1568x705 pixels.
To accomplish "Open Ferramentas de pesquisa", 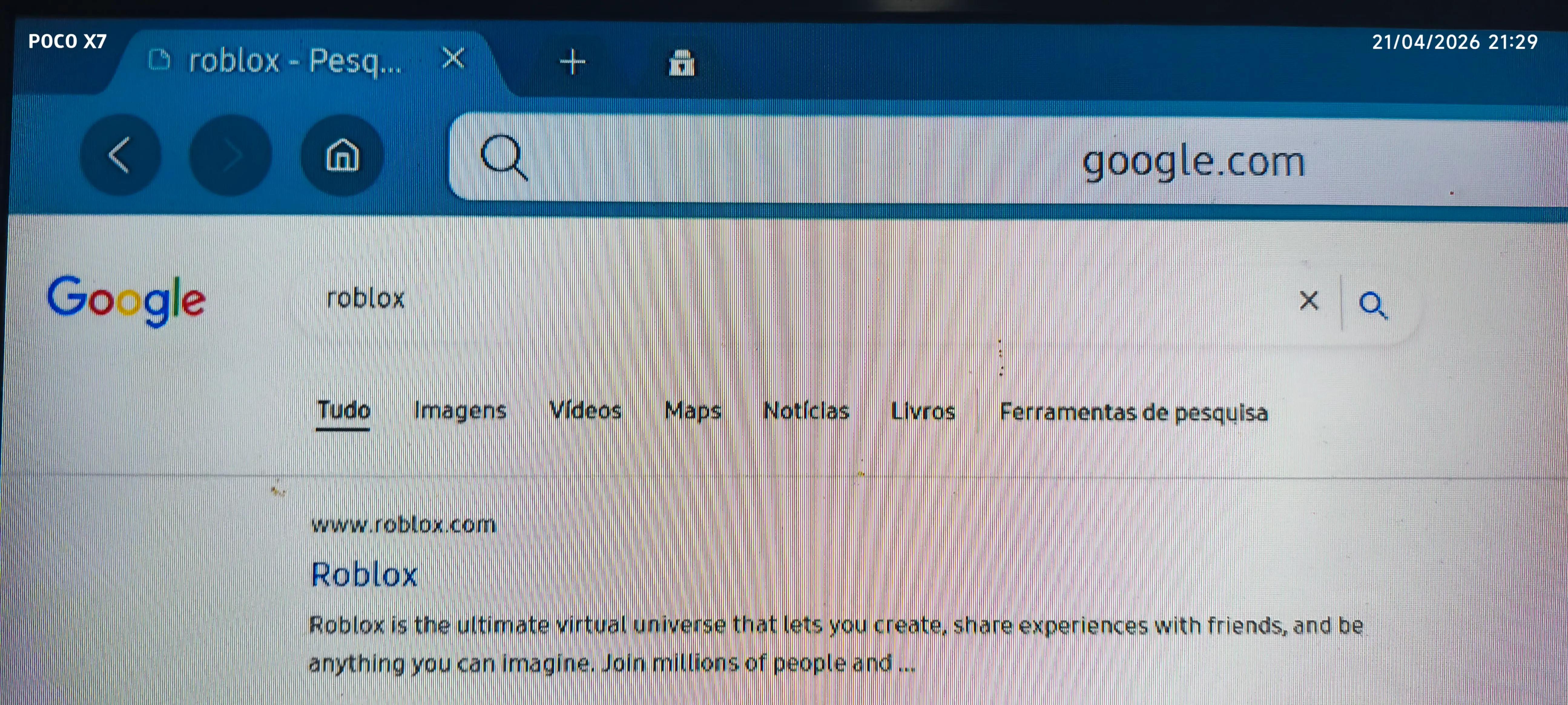I will 1133,413.
